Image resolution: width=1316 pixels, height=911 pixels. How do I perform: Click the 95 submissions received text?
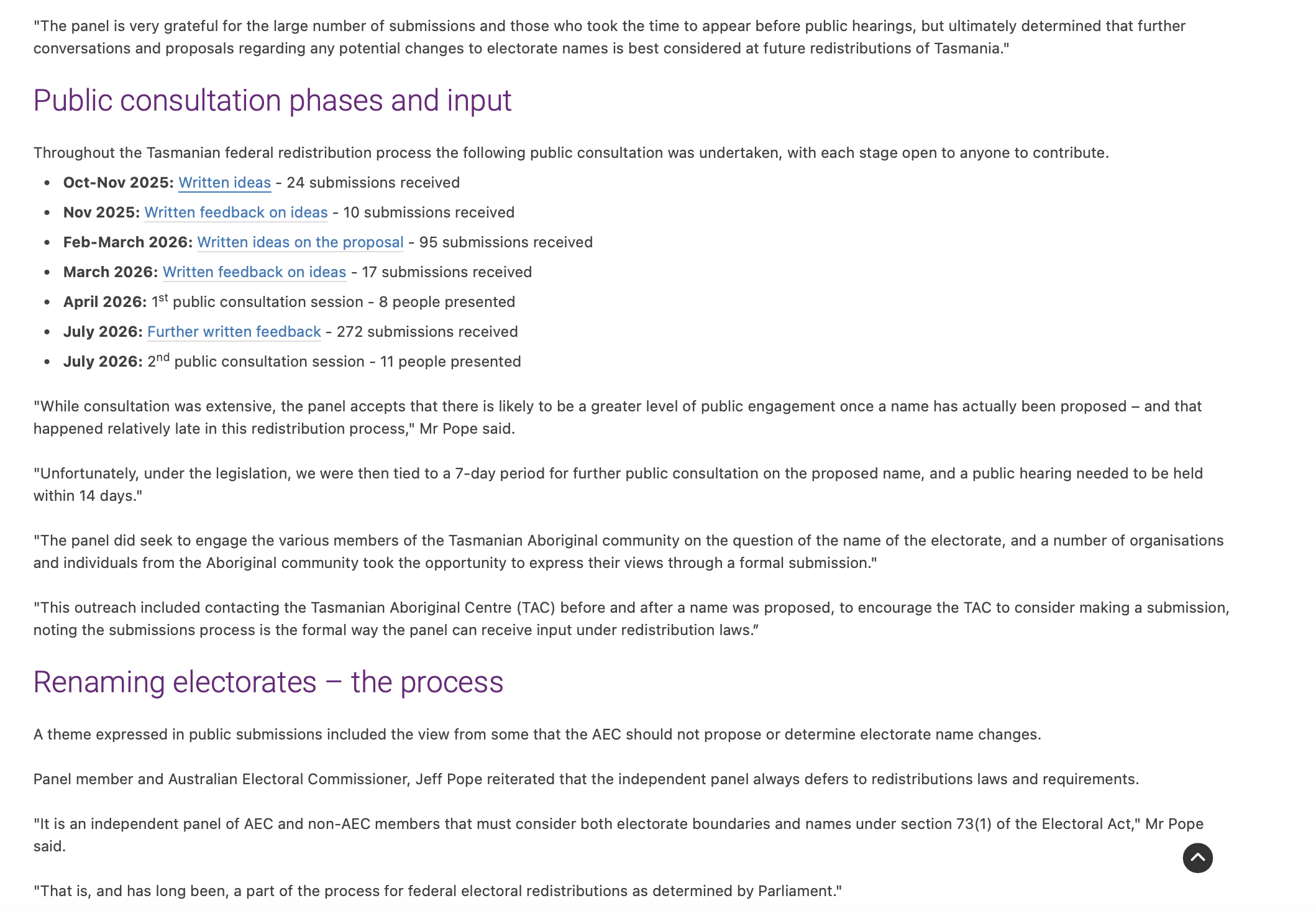(506, 242)
